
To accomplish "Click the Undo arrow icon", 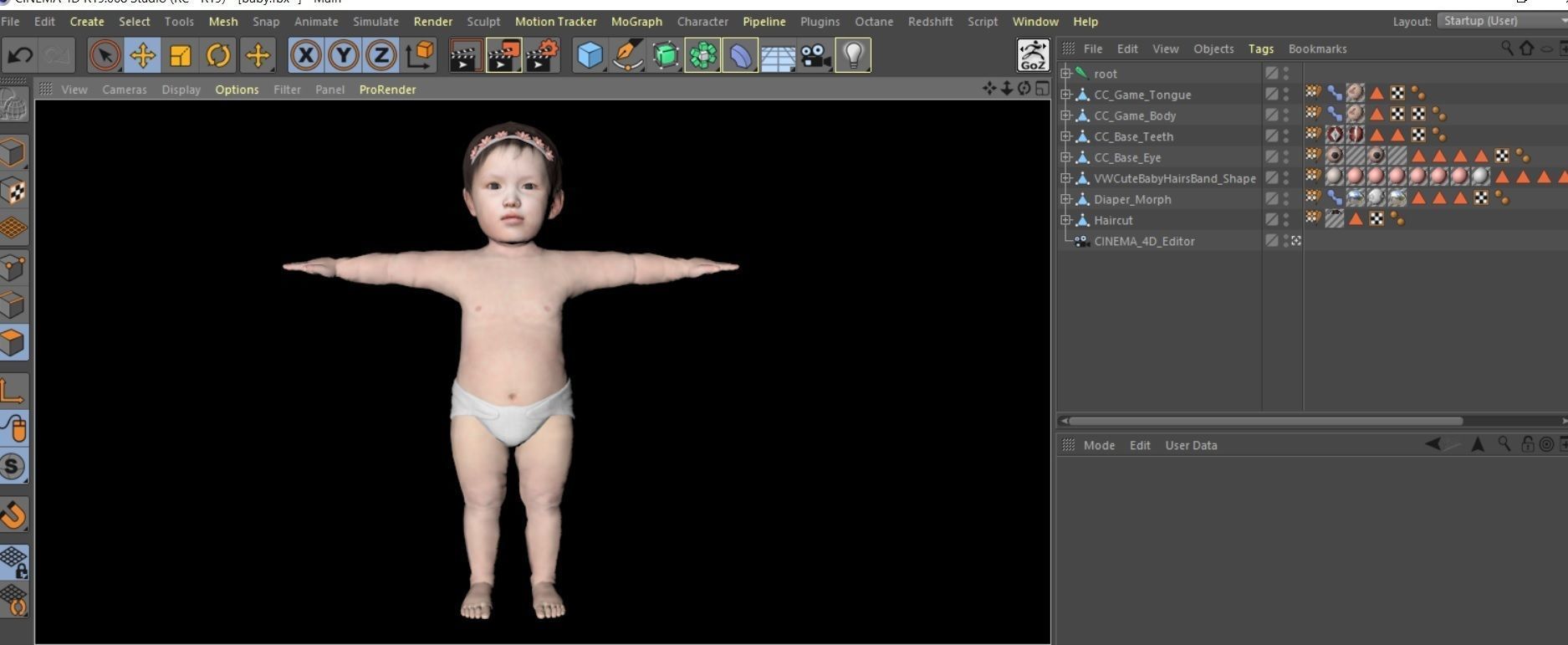I will pos(20,56).
